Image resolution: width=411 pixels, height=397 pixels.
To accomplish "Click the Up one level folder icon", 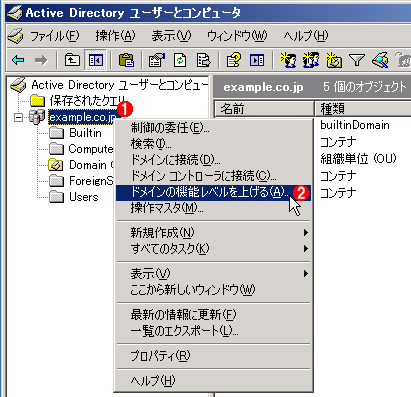I will click(x=72, y=60).
